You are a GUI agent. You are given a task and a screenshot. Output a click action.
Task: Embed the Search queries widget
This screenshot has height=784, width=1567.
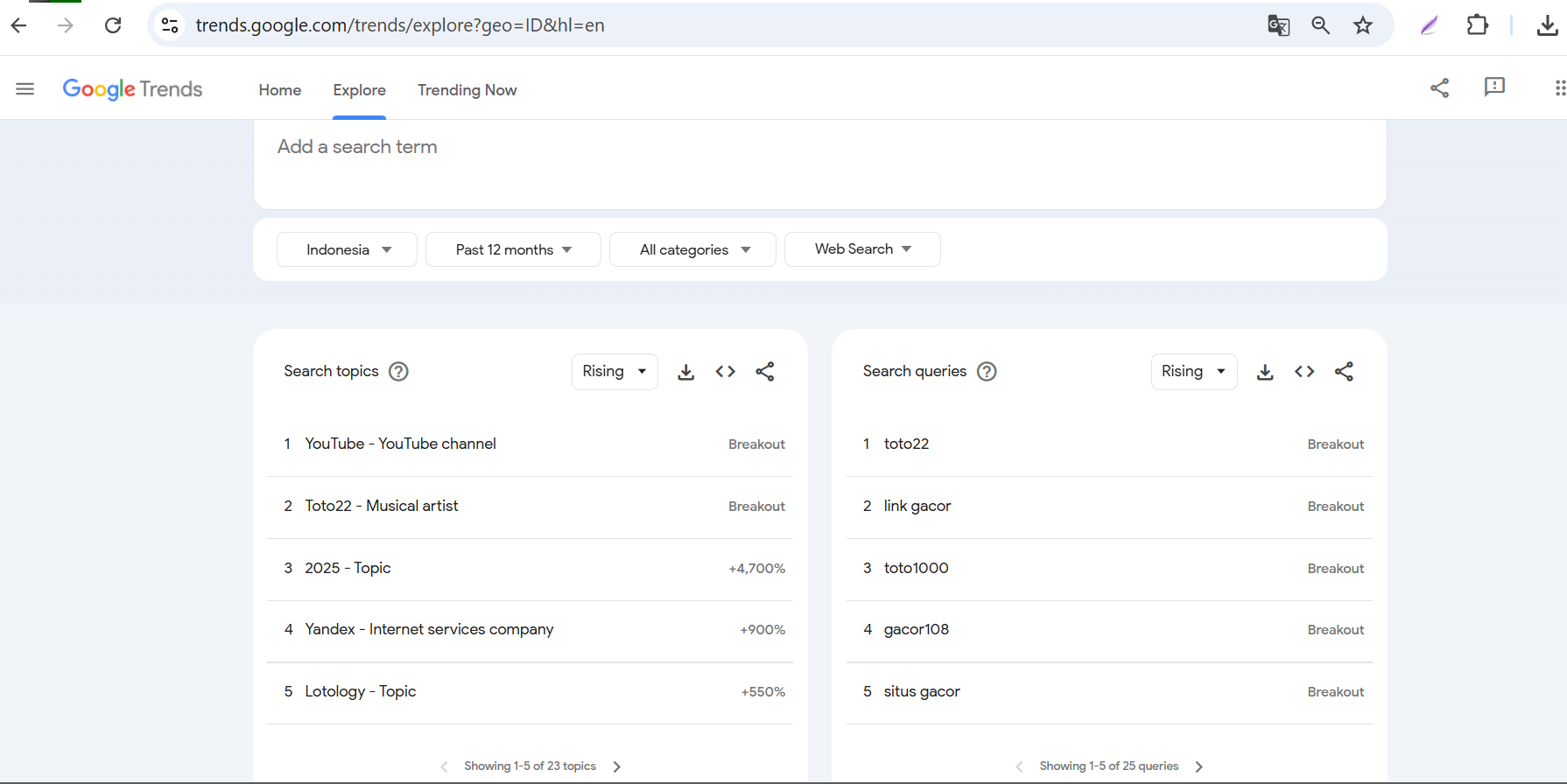[1304, 372]
